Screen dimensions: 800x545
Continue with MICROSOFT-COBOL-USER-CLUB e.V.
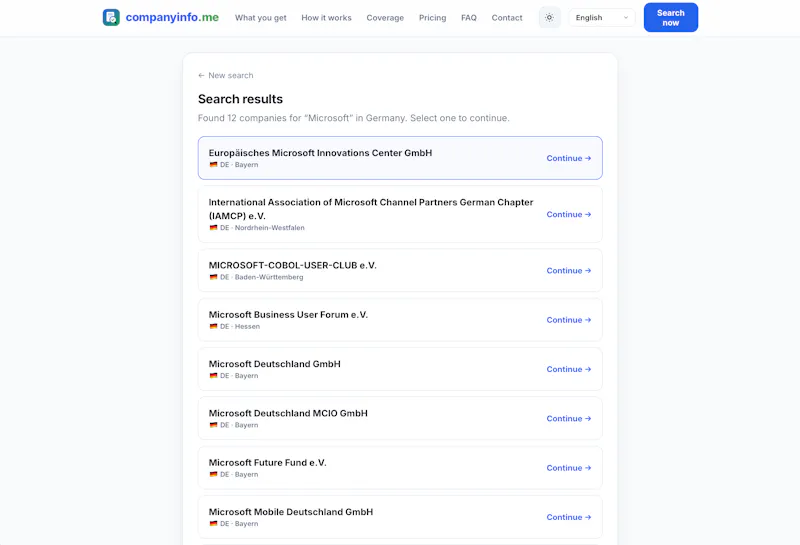pyautogui.click(x=568, y=270)
